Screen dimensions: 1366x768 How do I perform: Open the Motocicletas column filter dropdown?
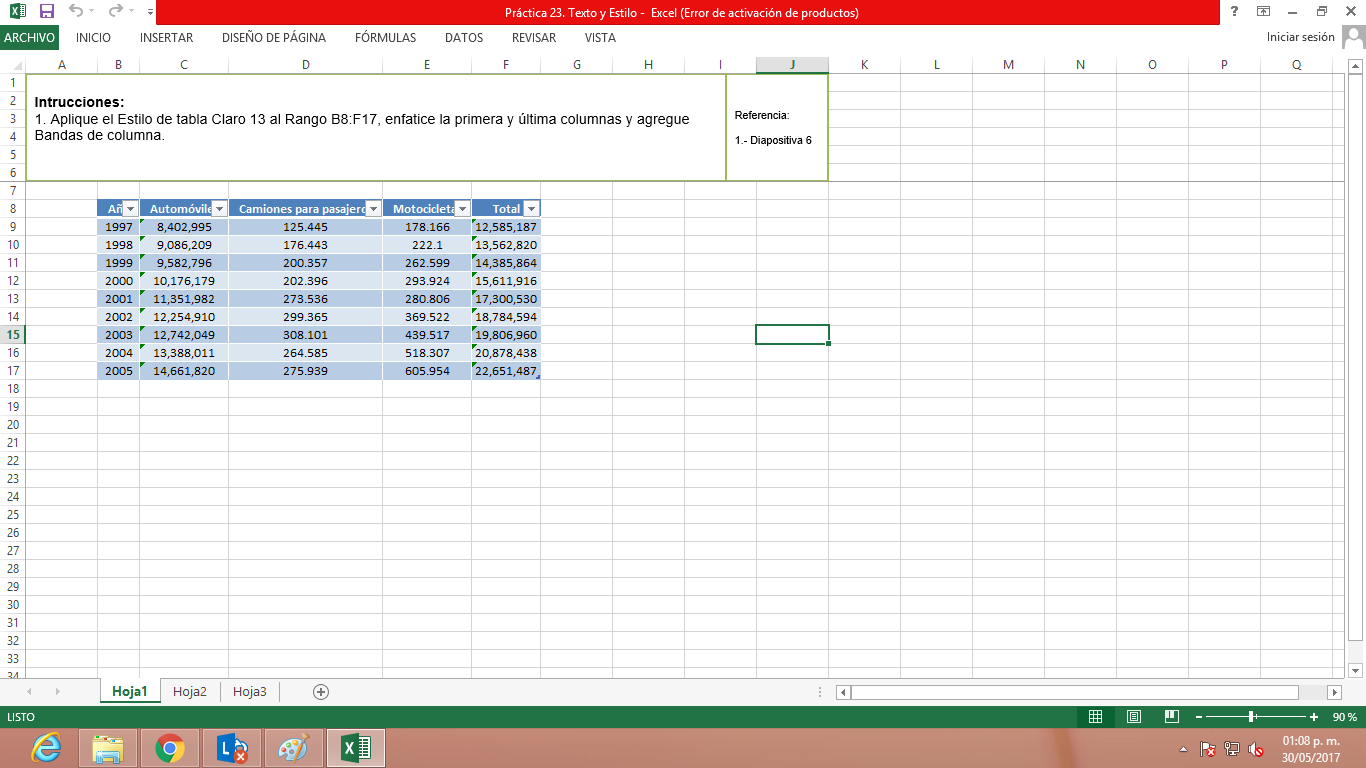[x=462, y=209]
